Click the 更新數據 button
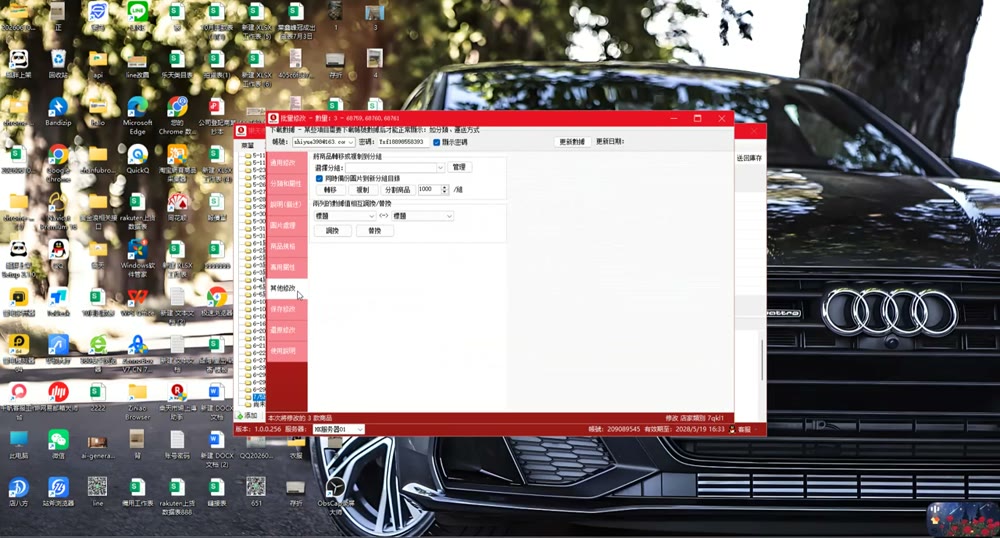The height and width of the screenshot is (538, 1000). coord(572,142)
